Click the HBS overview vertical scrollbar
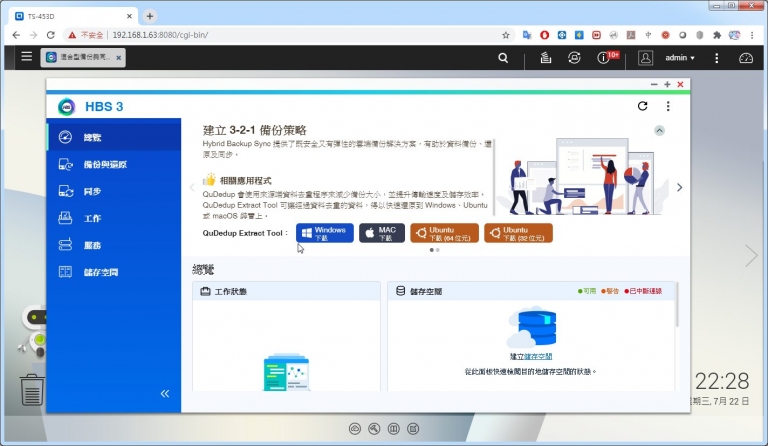The image size is (768, 446). [x=677, y=305]
